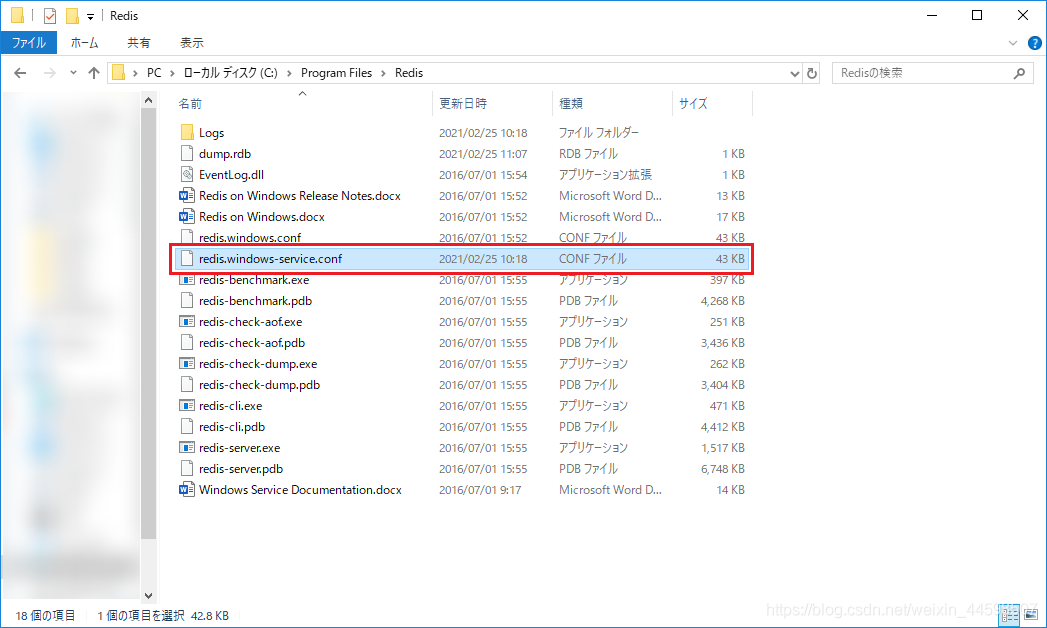Click redis-cli.exe application icon

[x=187, y=406]
